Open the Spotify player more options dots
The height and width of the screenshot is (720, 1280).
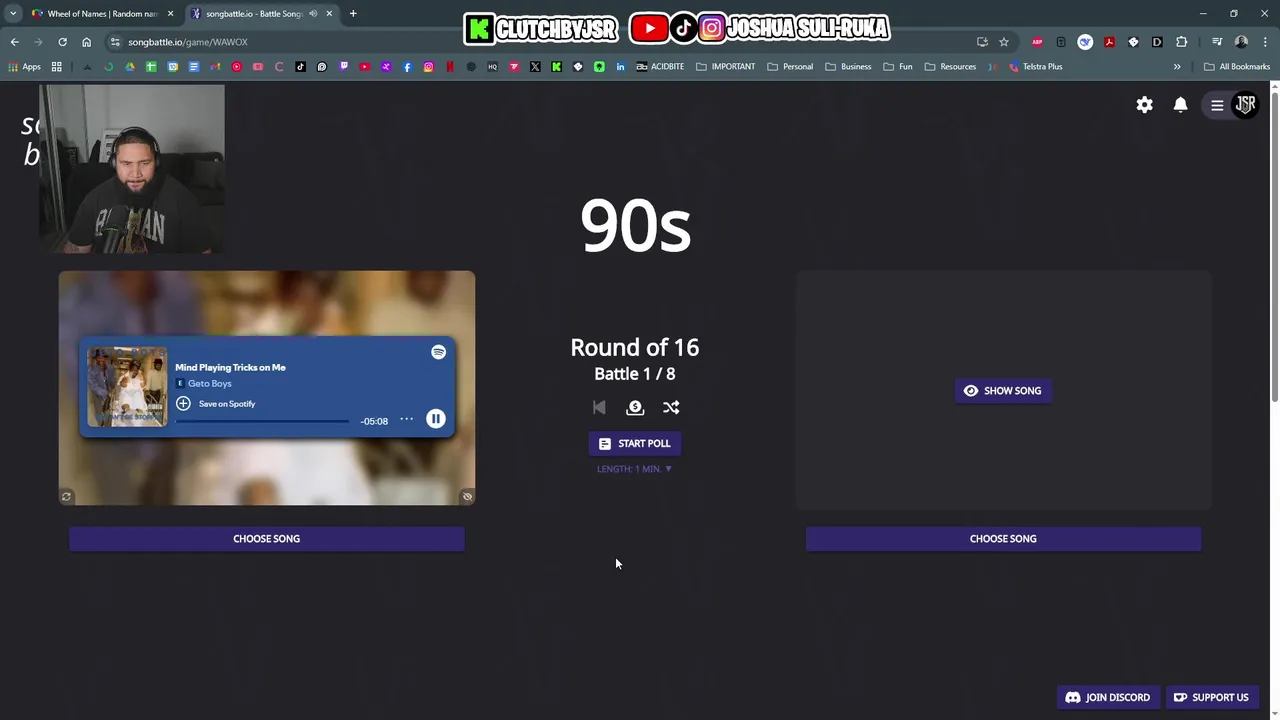click(x=406, y=419)
